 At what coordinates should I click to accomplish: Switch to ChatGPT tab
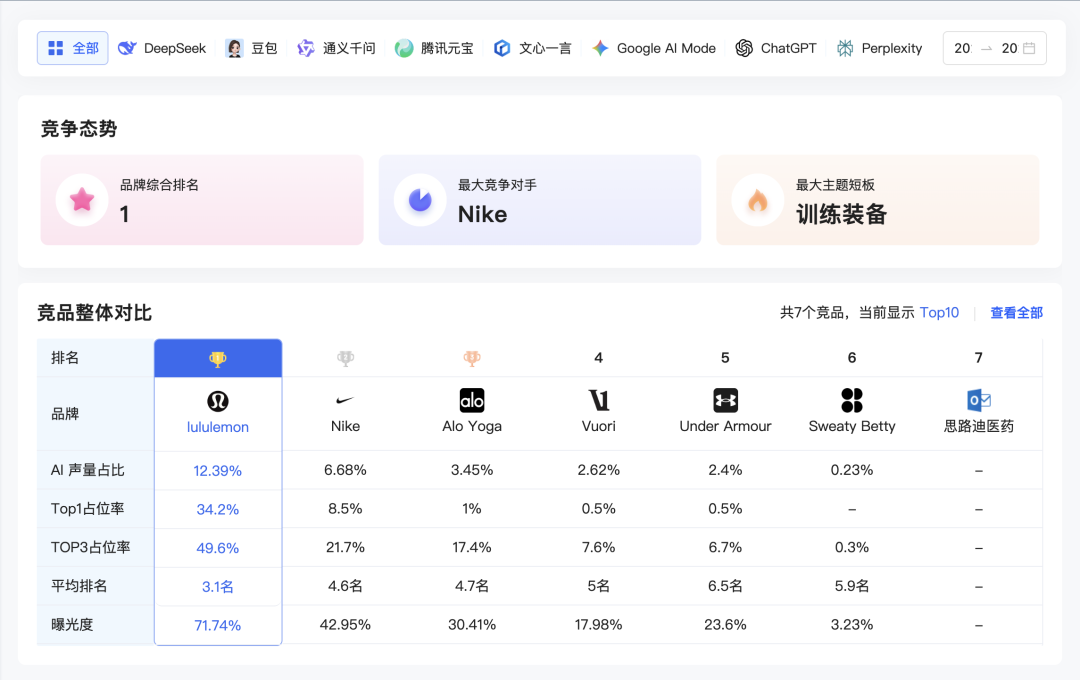tap(776, 48)
